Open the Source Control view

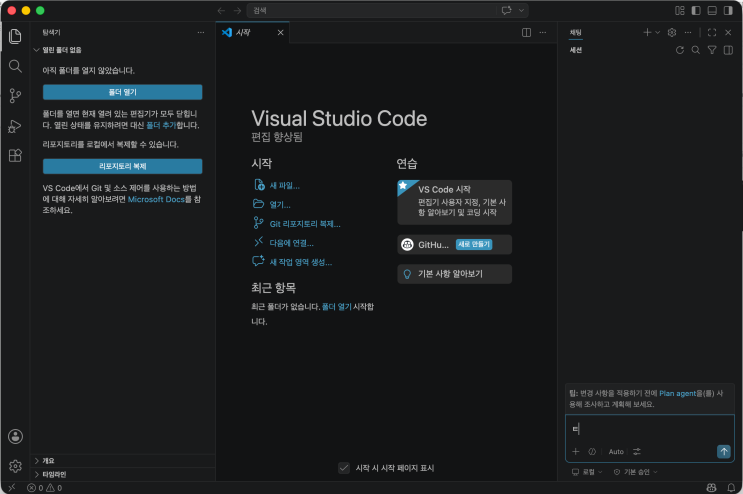pyautogui.click(x=15, y=96)
